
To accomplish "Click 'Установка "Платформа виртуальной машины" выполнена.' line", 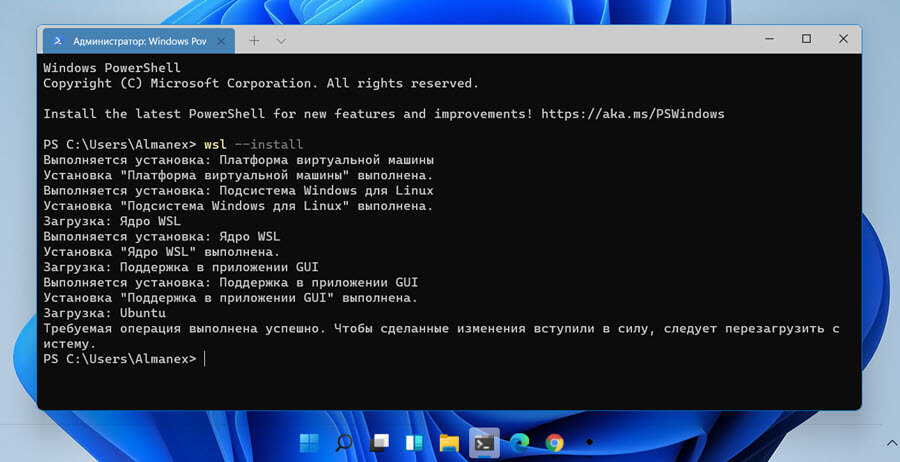I will pos(238,175).
